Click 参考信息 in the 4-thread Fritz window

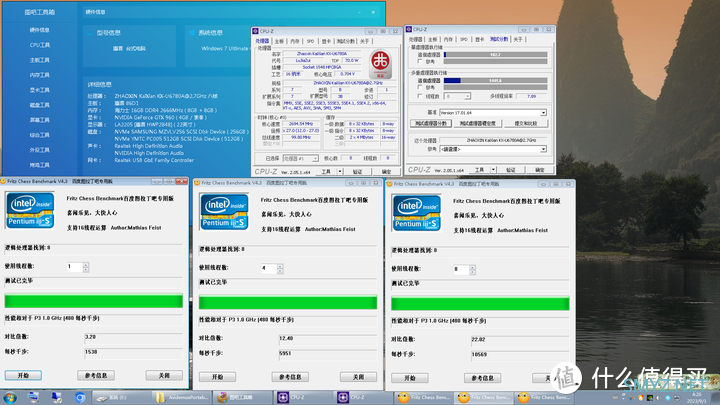pos(290,377)
